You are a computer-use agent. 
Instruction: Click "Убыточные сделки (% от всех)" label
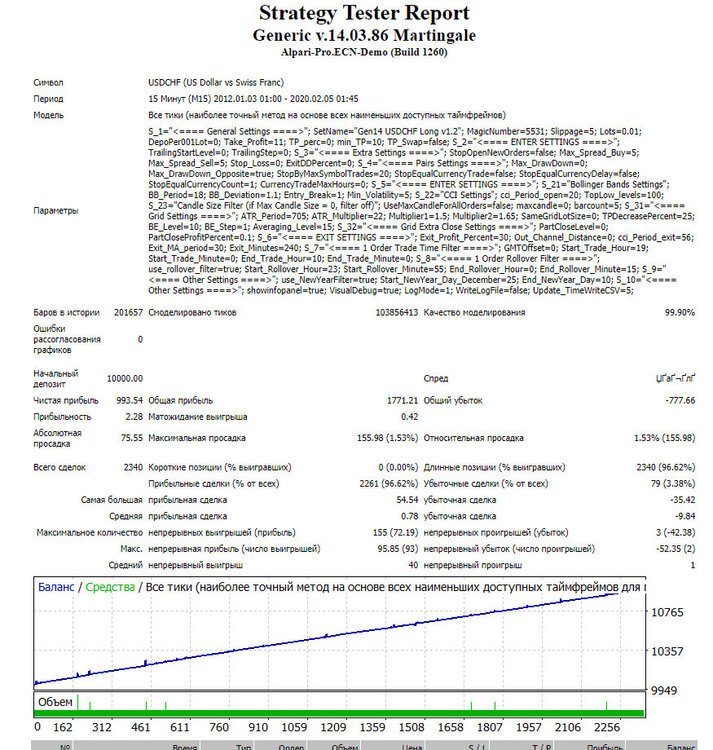[486, 484]
